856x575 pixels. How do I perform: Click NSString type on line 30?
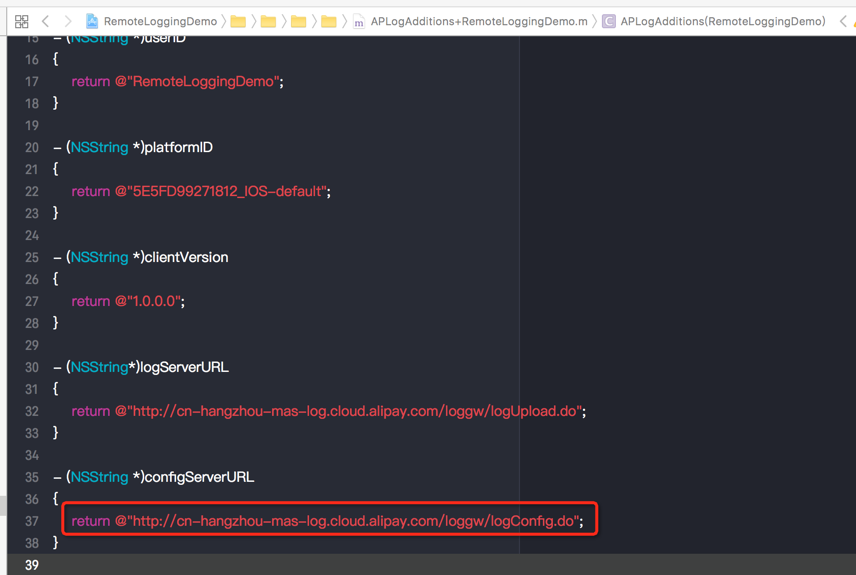tap(99, 367)
